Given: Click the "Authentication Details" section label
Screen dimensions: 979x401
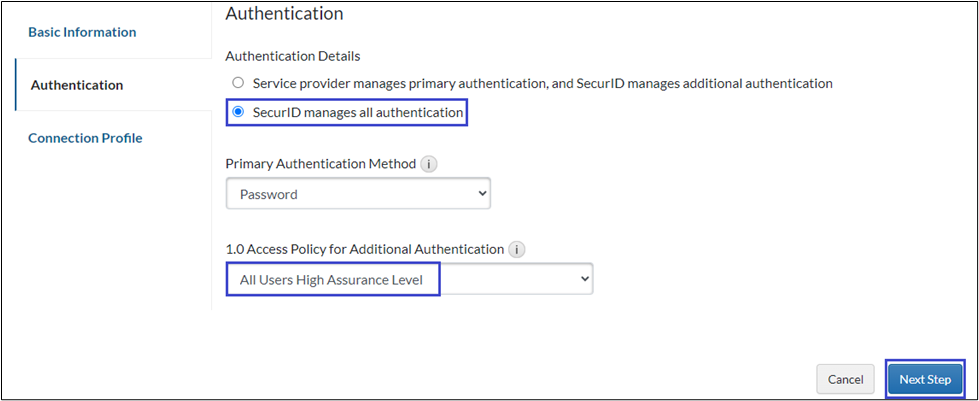Looking at the screenshot, I should pyautogui.click(x=293, y=56).
